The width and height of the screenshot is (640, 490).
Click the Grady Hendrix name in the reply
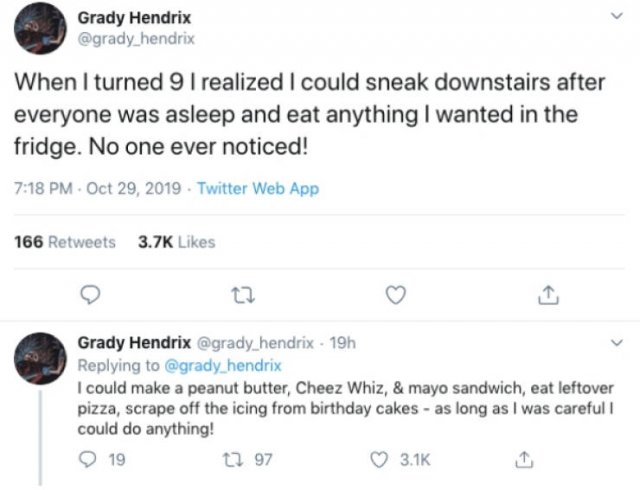pos(132,343)
